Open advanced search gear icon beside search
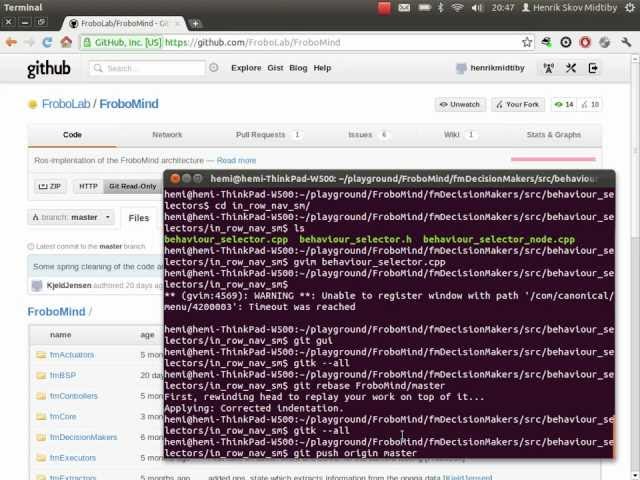The image size is (640, 480). coord(213,68)
